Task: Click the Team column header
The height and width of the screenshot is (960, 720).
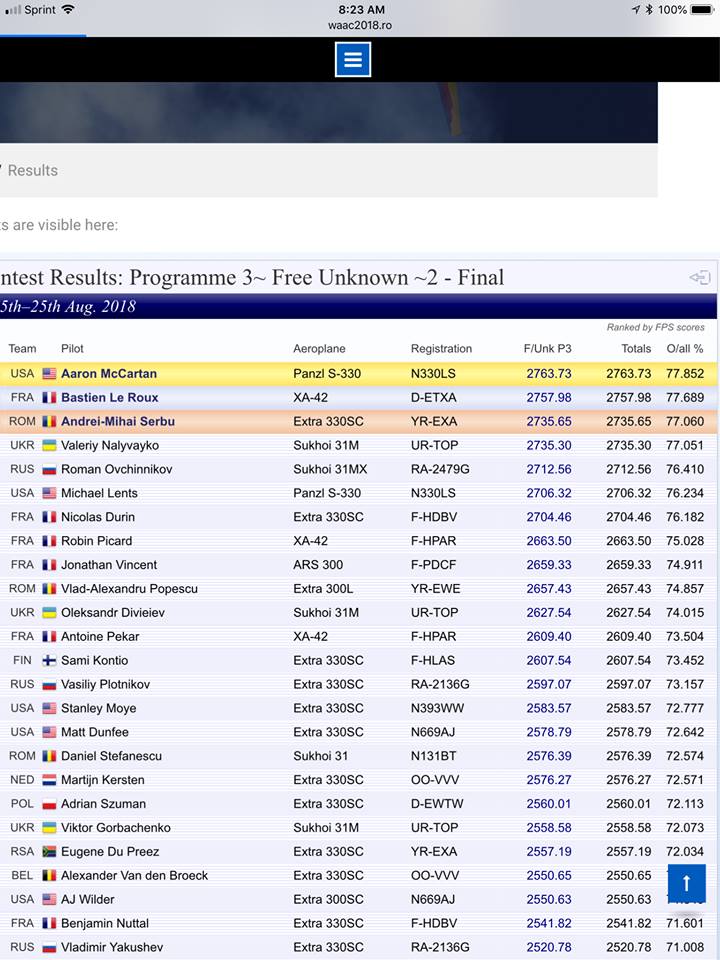Action: tap(22, 348)
